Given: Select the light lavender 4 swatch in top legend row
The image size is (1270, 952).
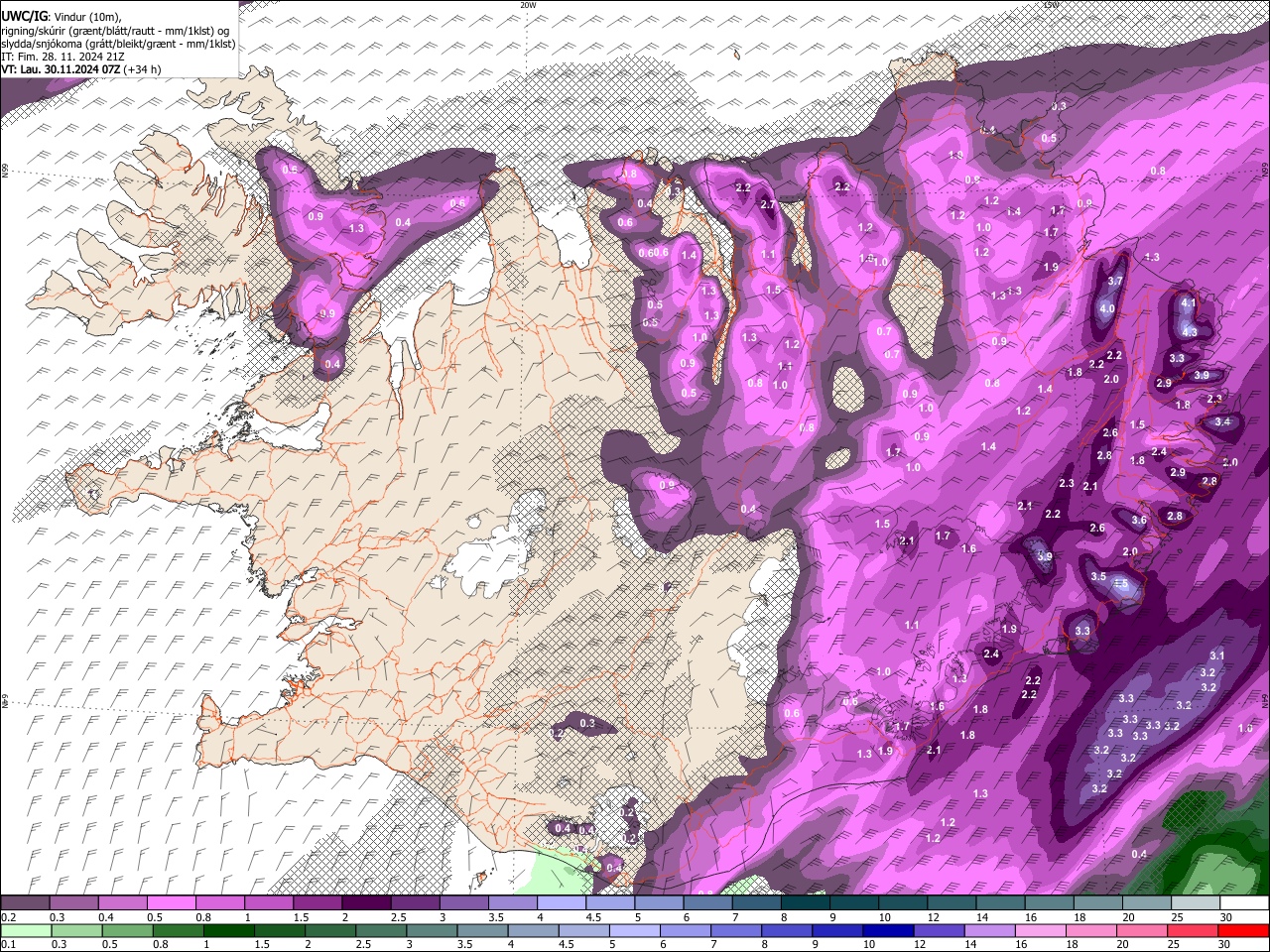Looking at the screenshot, I should [x=562, y=902].
